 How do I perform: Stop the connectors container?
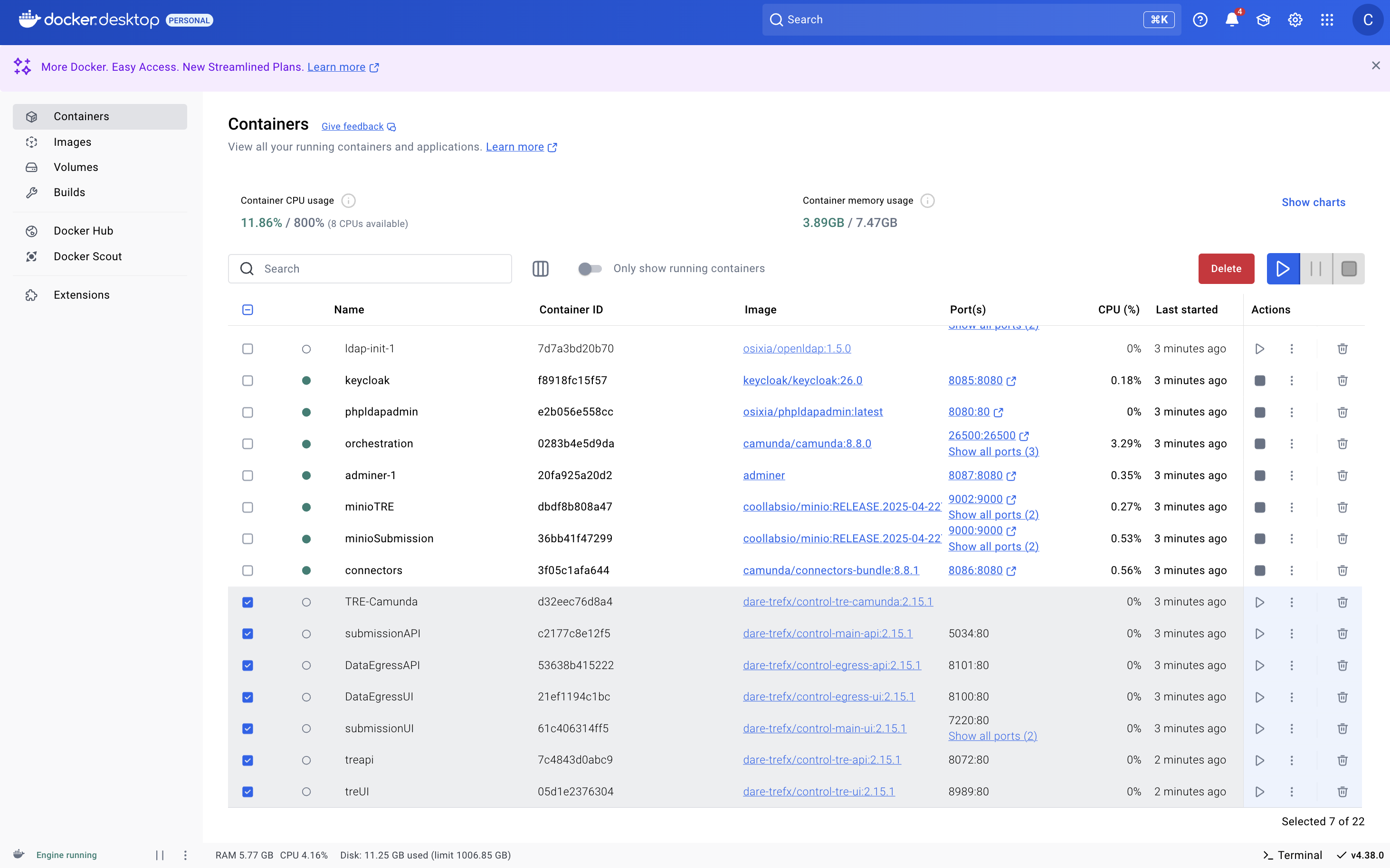(x=1260, y=571)
